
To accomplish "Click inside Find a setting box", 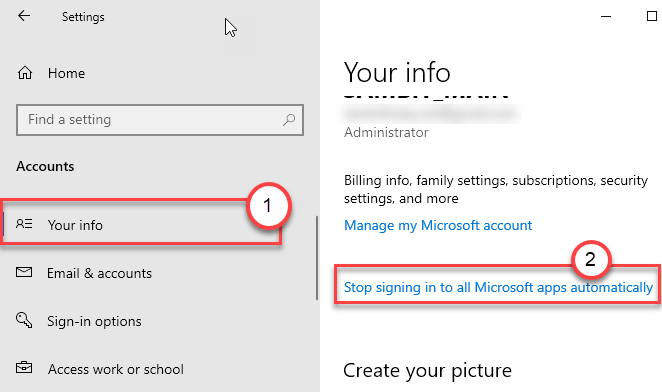I will click(x=160, y=120).
